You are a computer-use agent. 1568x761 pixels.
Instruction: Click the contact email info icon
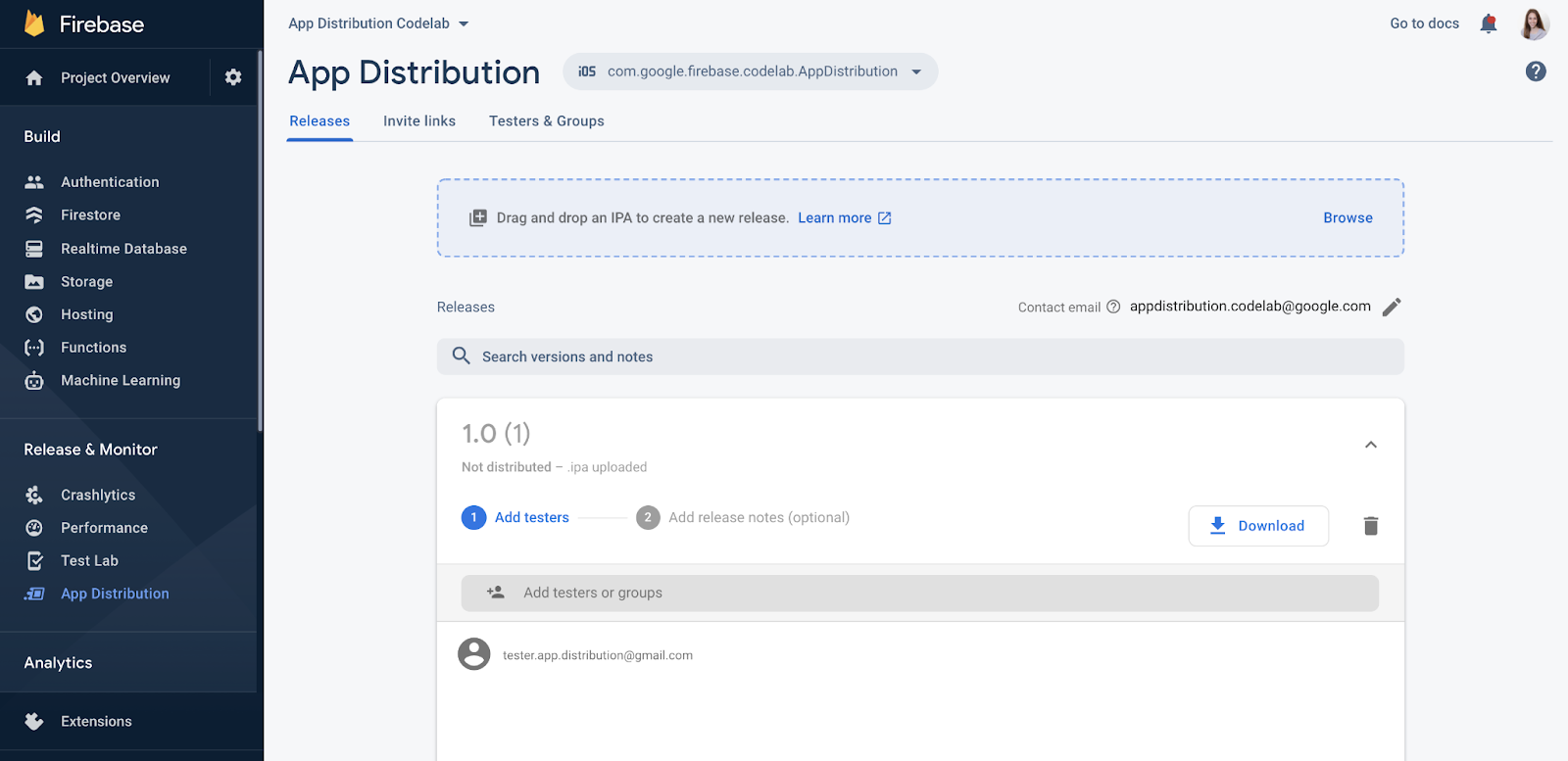point(1113,307)
